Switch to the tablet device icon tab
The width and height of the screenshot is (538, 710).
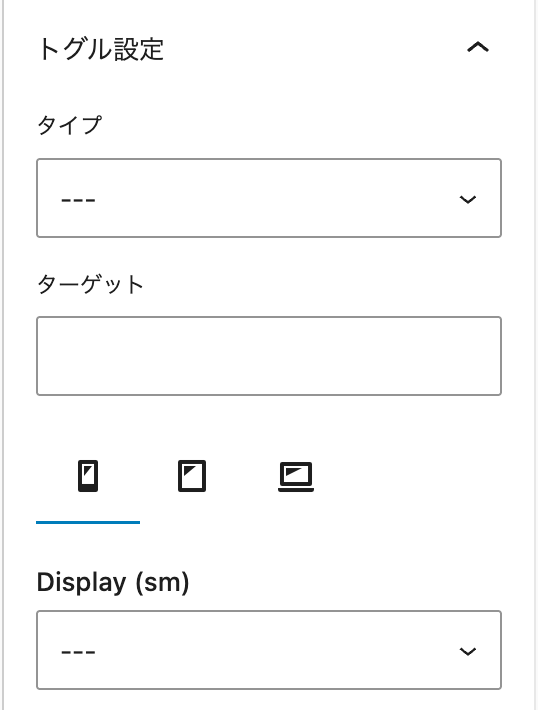[192, 475]
